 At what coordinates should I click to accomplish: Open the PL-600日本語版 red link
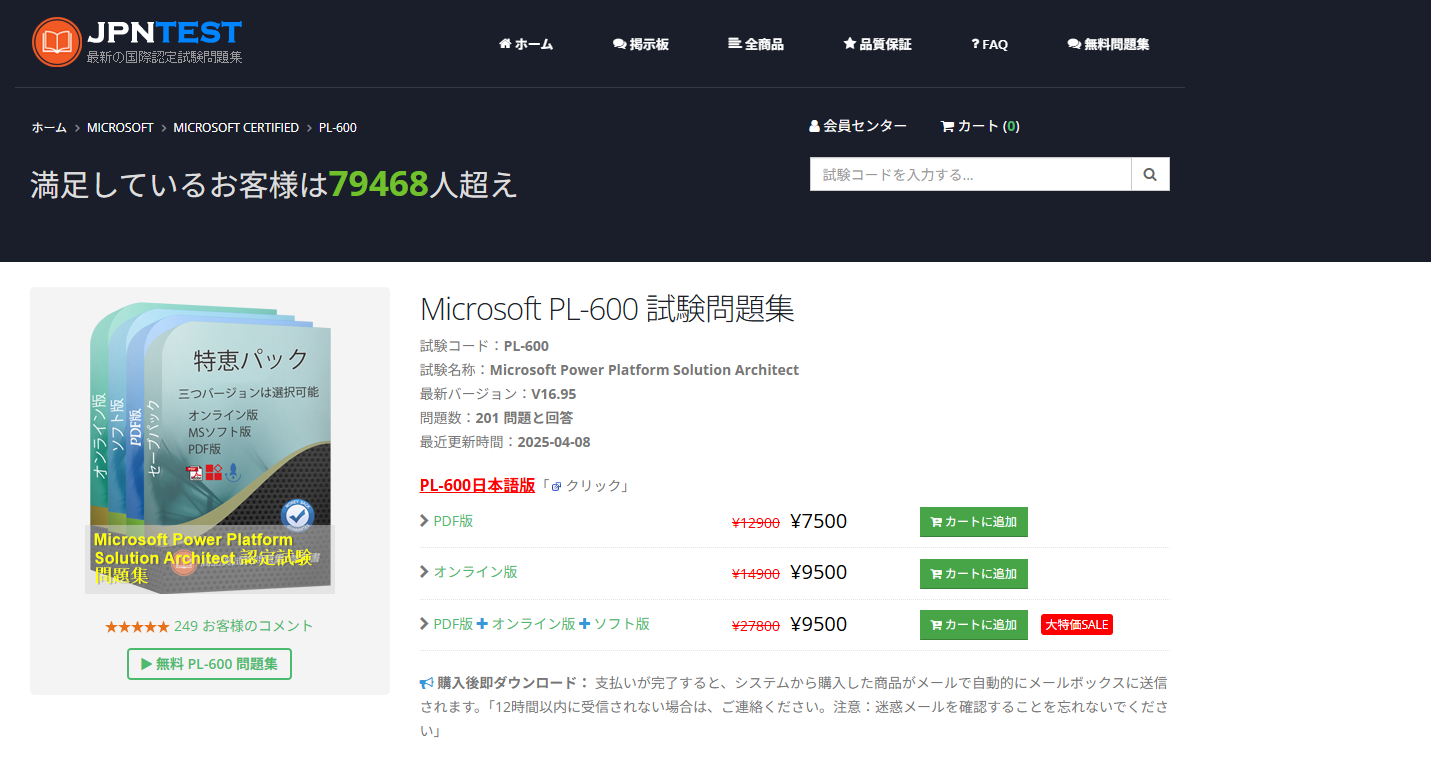coord(477,485)
